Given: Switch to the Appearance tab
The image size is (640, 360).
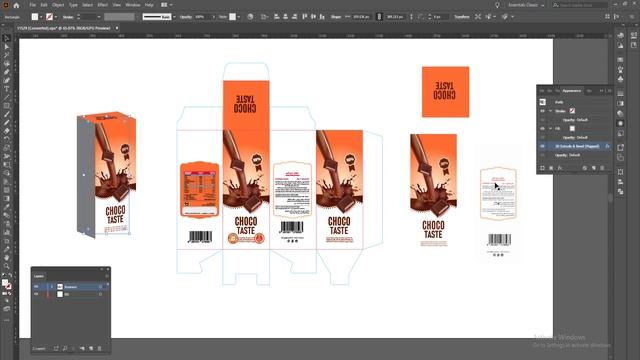Looking at the screenshot, I should click(571, 91).
